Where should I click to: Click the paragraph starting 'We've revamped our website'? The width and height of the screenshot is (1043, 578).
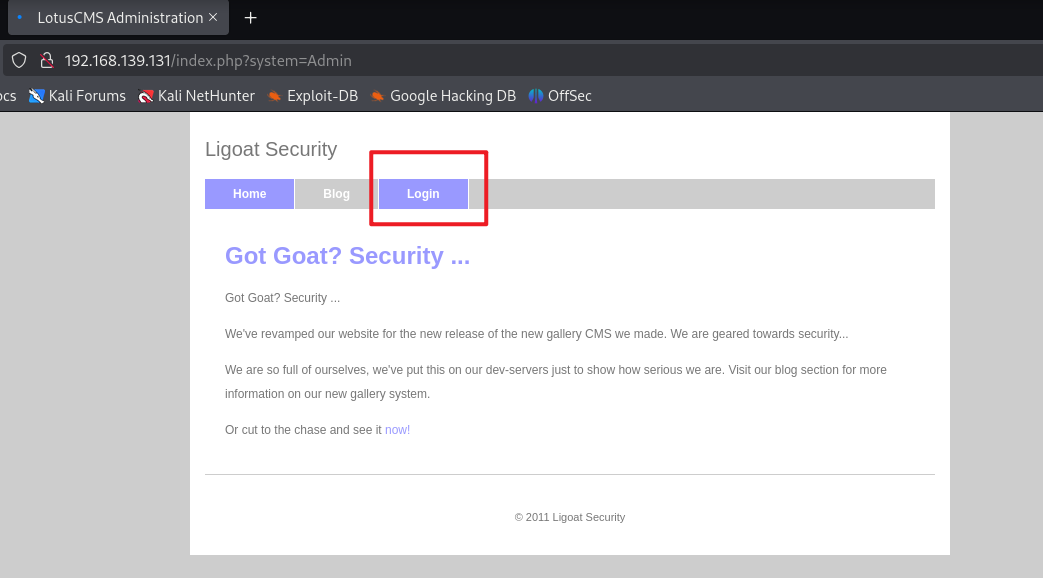tap(536, 334)
